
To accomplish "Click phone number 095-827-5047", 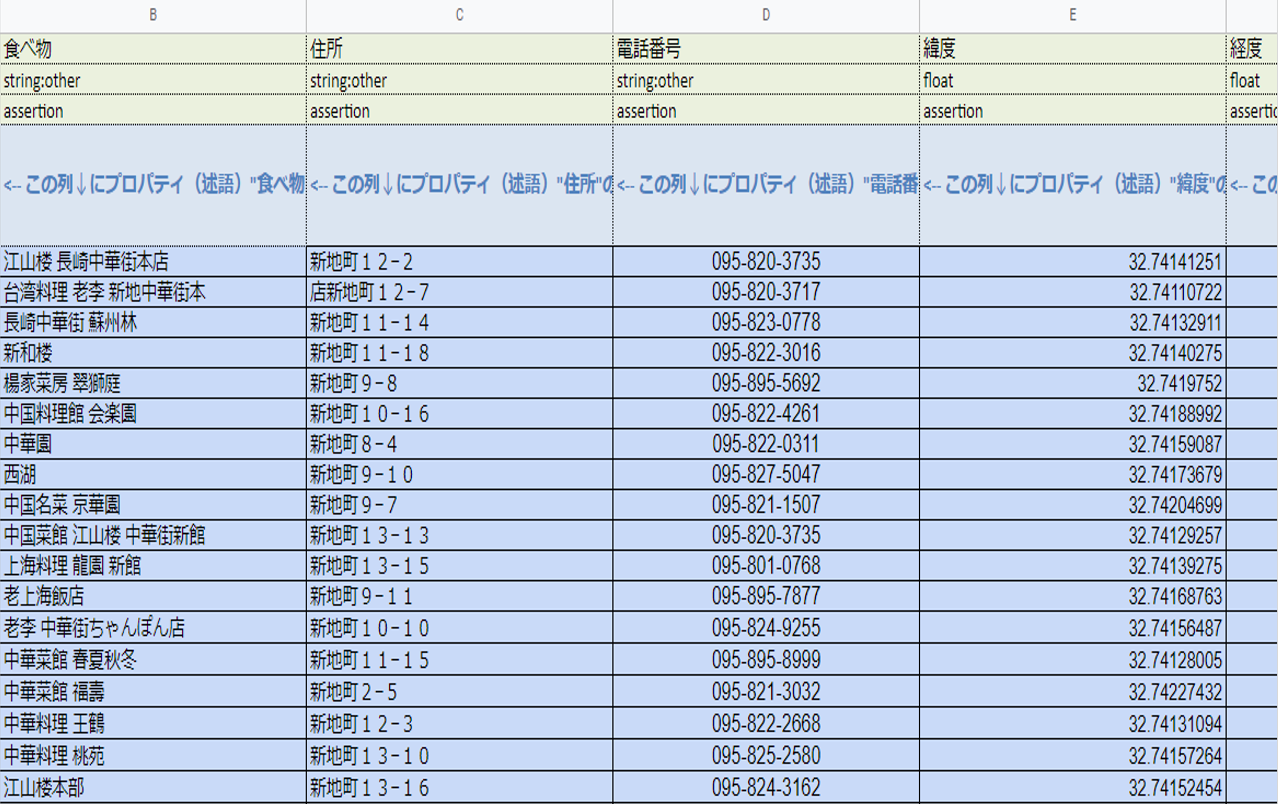I will coord(766,473).
